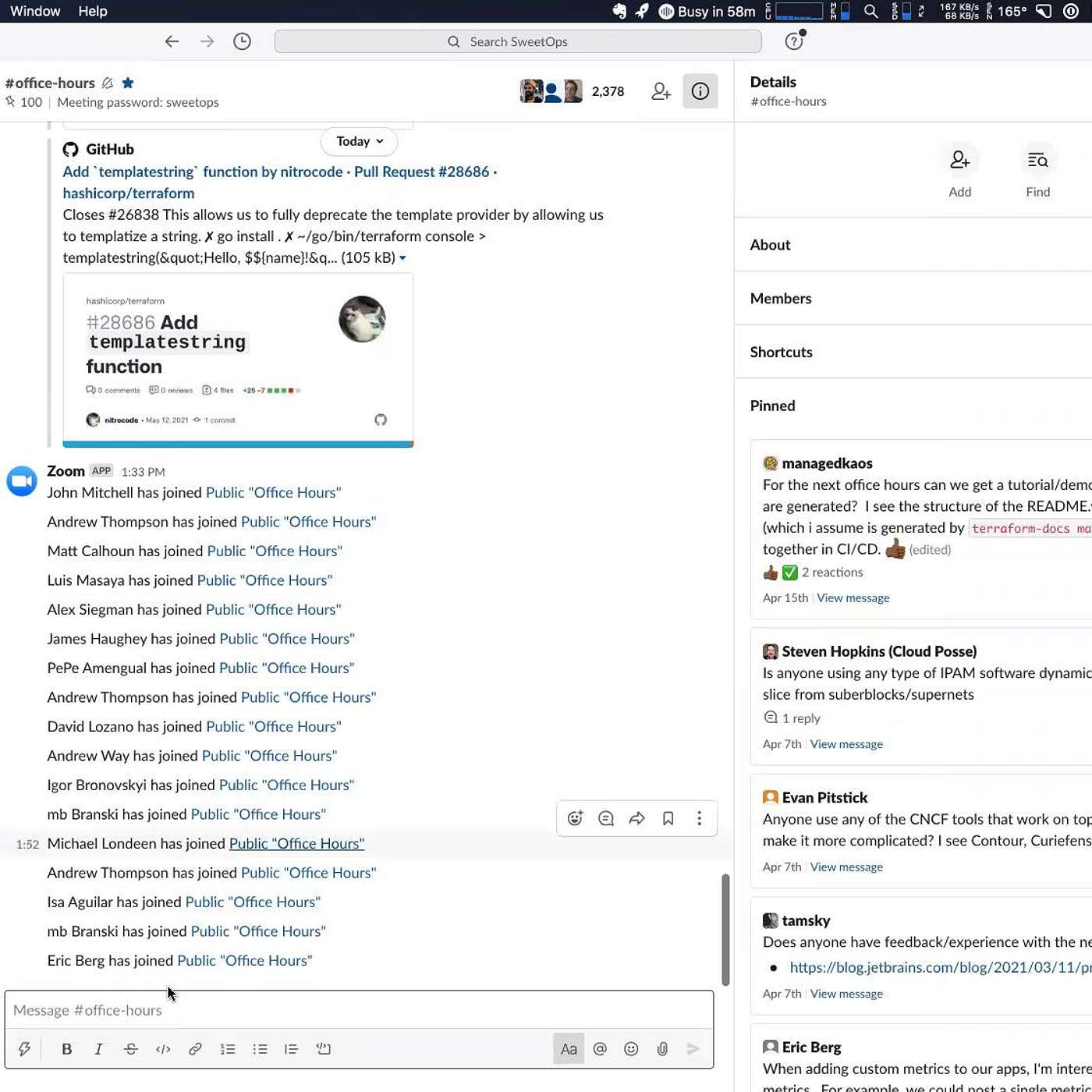Open the Window menu

pos(35,11)
